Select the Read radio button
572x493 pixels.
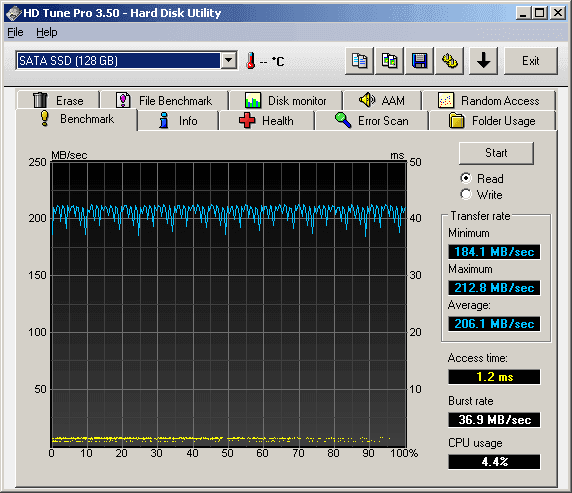point(466,178)
